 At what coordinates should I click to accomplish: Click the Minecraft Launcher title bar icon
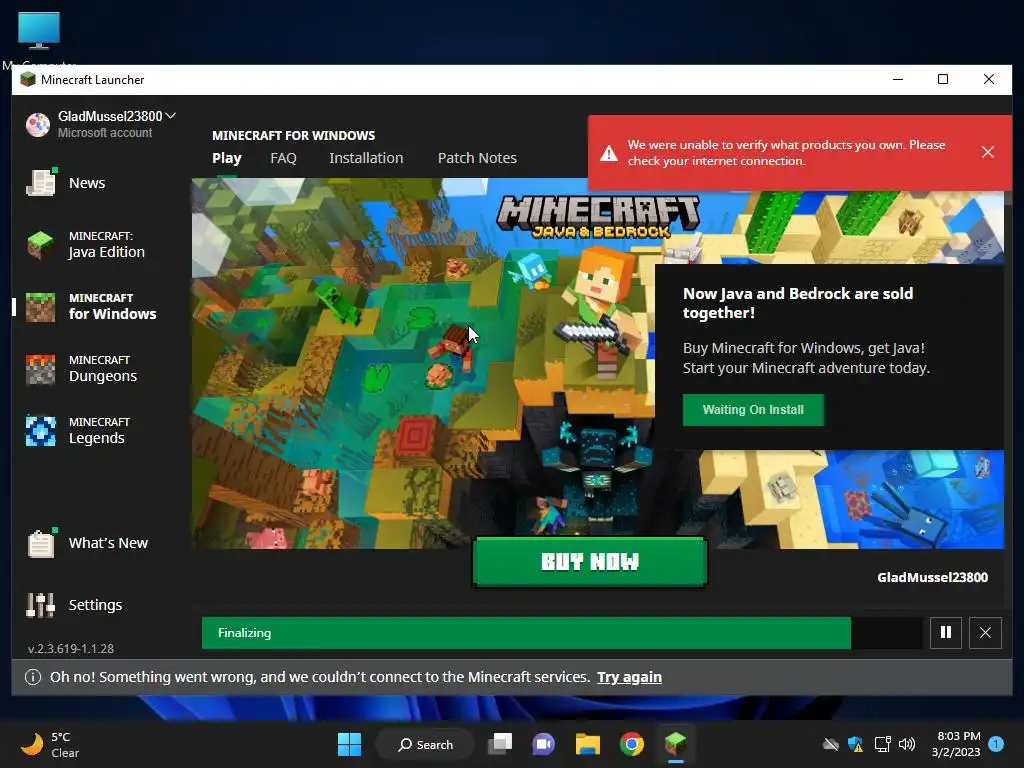(x=27, y=80)
